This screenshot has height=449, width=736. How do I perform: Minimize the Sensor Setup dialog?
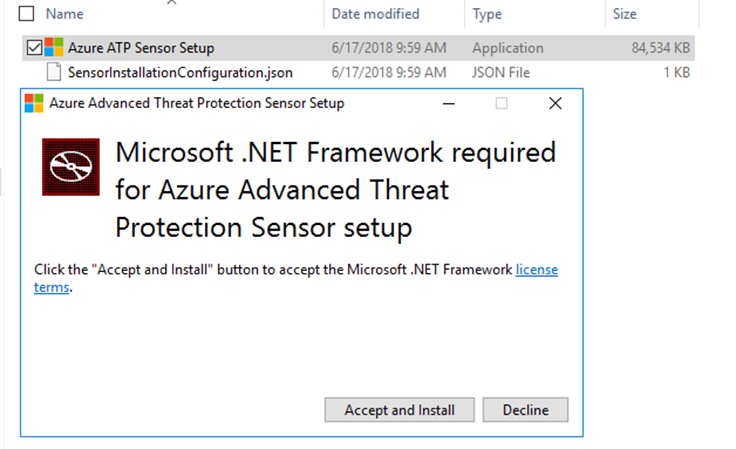(x=449, y=103)
